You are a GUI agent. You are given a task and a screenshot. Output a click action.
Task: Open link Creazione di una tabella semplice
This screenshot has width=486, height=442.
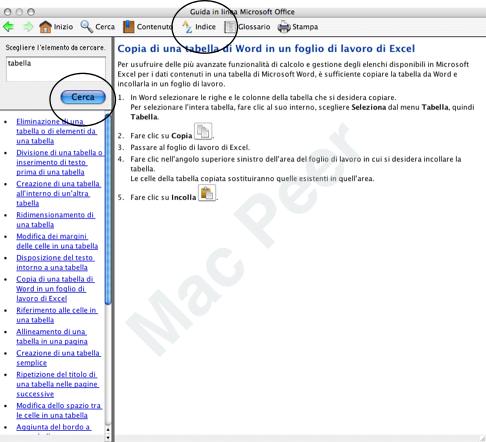pos(58,358)
